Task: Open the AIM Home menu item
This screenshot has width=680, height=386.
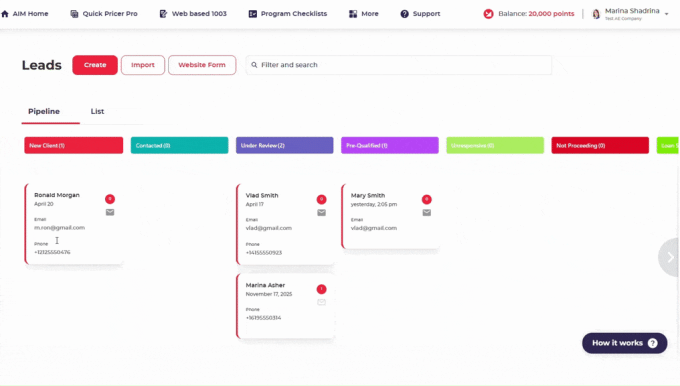Action: click(x=25, y=14)
